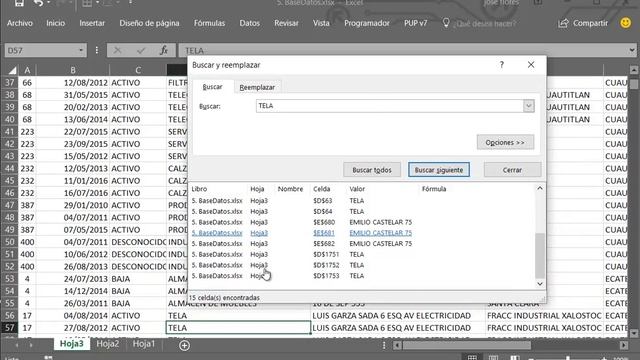Click the Buscar todos button
Image resolution: width=640 pixels, height=360 pixels.
pyautogui.click(x=371, y=170)
